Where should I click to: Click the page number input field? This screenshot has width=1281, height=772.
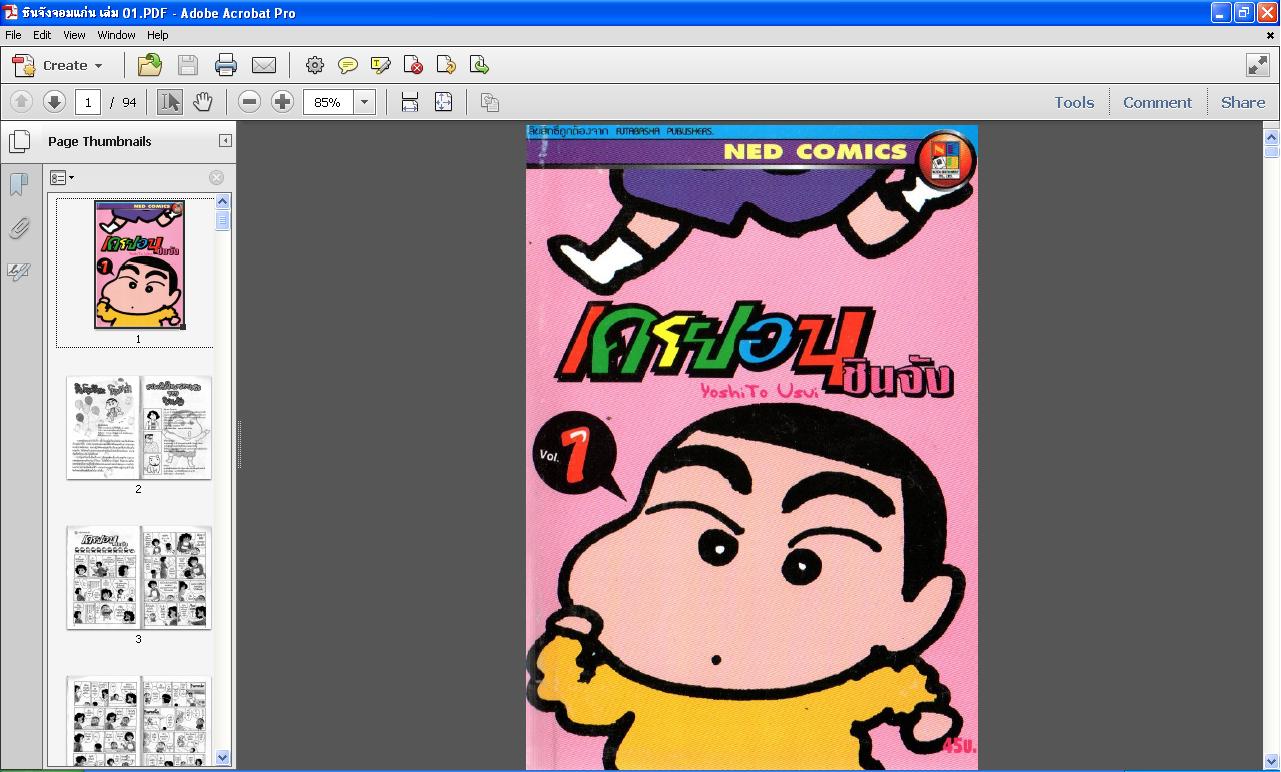[88, 101]
